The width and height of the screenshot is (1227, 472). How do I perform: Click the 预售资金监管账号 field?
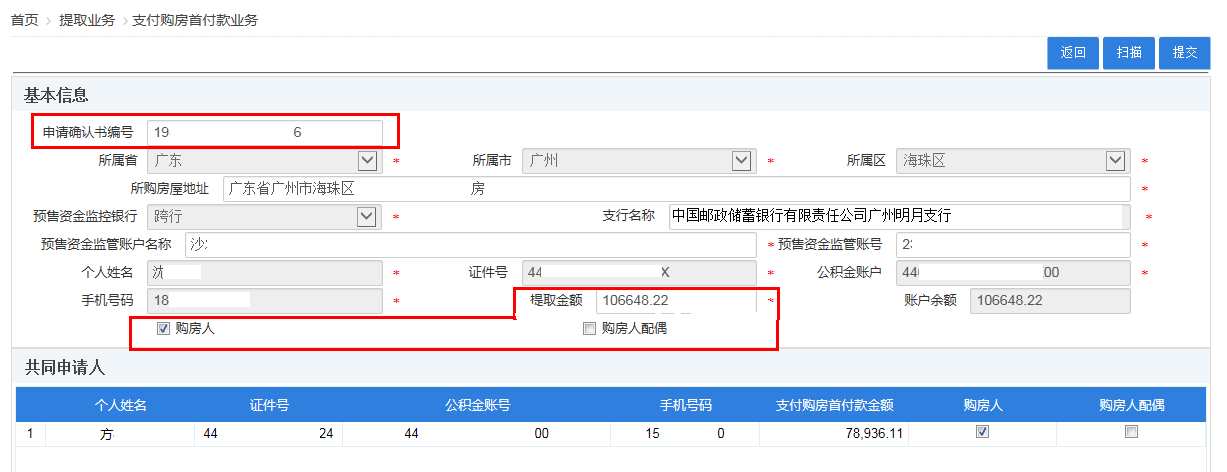pyautogui.click(x=1013, y=244)
